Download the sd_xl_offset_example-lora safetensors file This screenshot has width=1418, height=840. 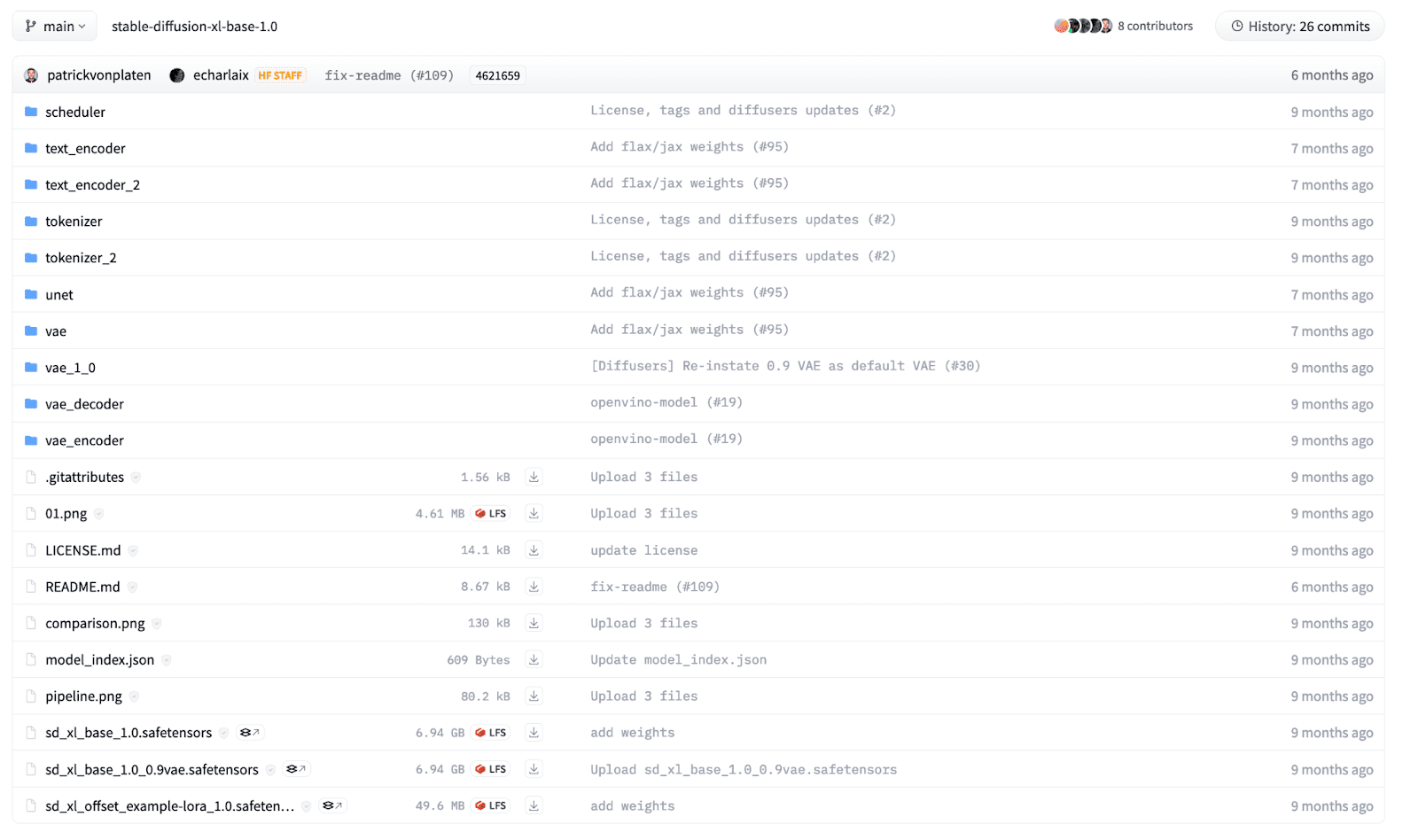tap(534, 805)
